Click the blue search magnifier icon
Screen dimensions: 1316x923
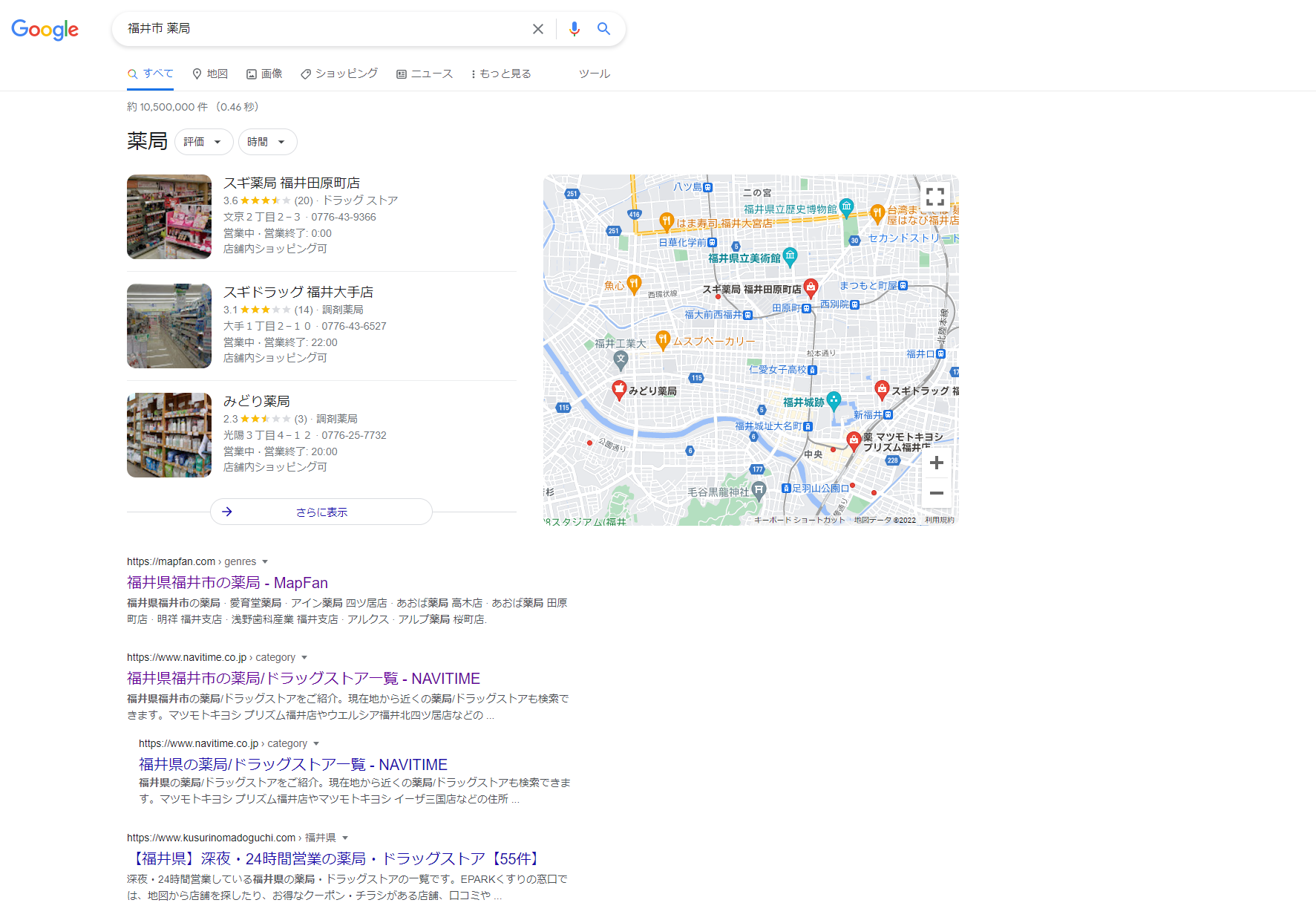pyautogui.click(x=603, y=29)
